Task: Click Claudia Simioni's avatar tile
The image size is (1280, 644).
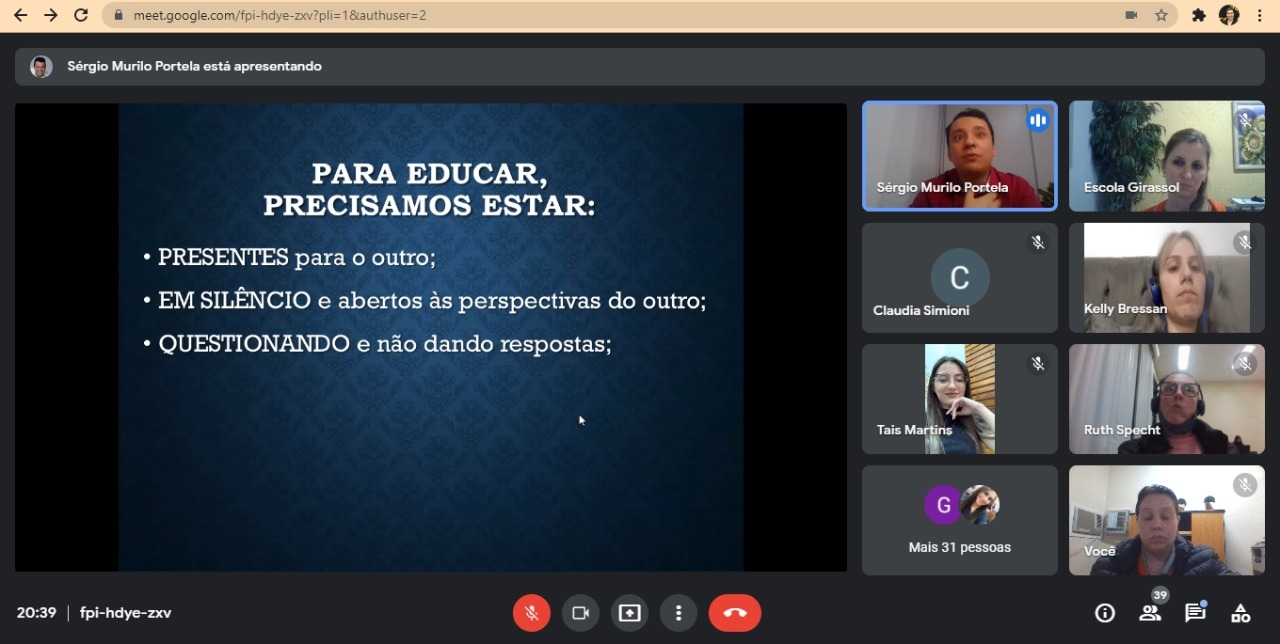Action: 959,278
